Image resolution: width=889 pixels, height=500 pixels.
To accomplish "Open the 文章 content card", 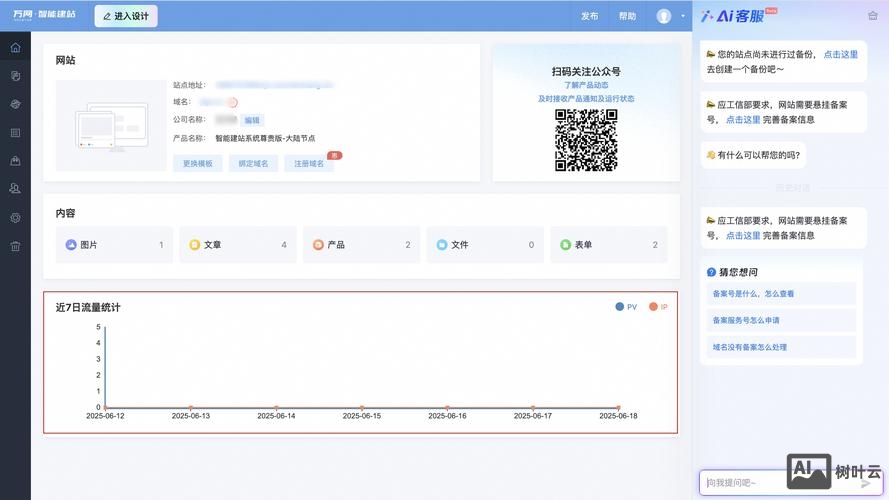I will click(x=238, y=244).
